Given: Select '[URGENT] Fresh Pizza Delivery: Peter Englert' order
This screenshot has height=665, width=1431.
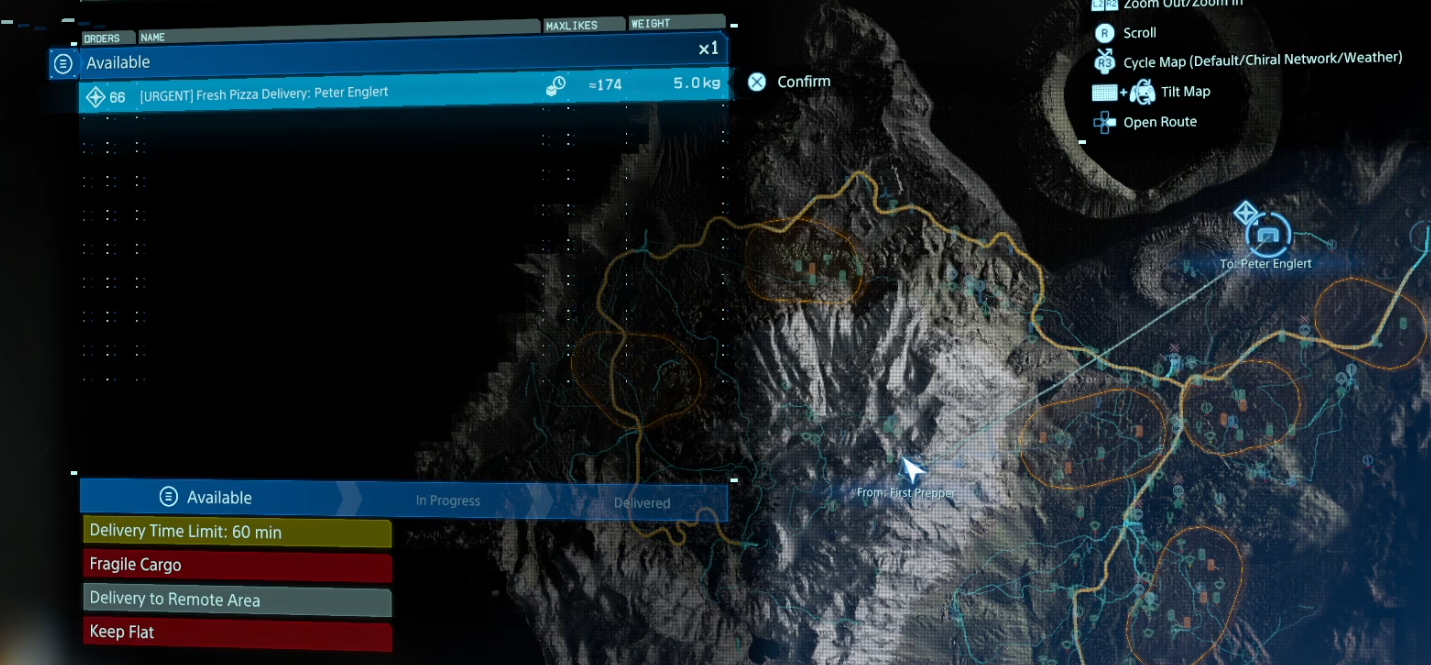Looking at the screenshot, I should (403, 93).
